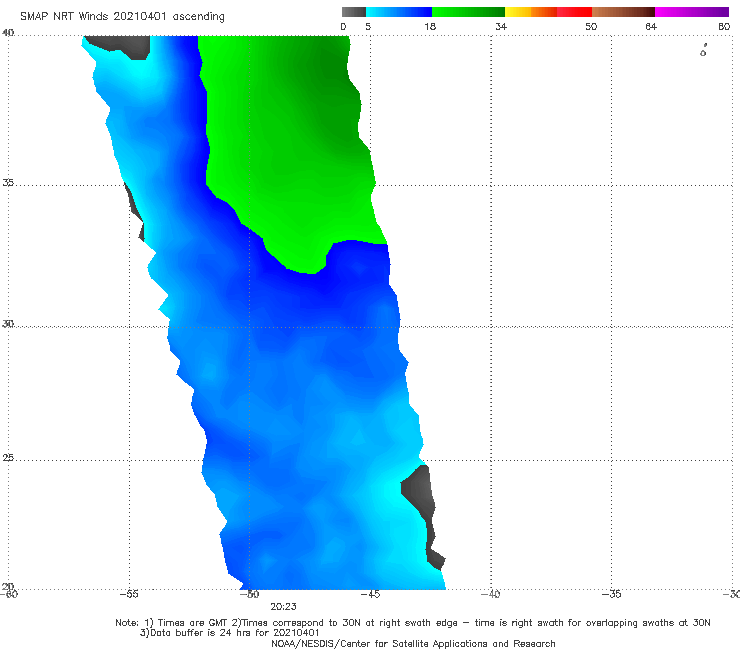
Task: Click the NOAA/NESDIS credit line
Action: point(413,643)
